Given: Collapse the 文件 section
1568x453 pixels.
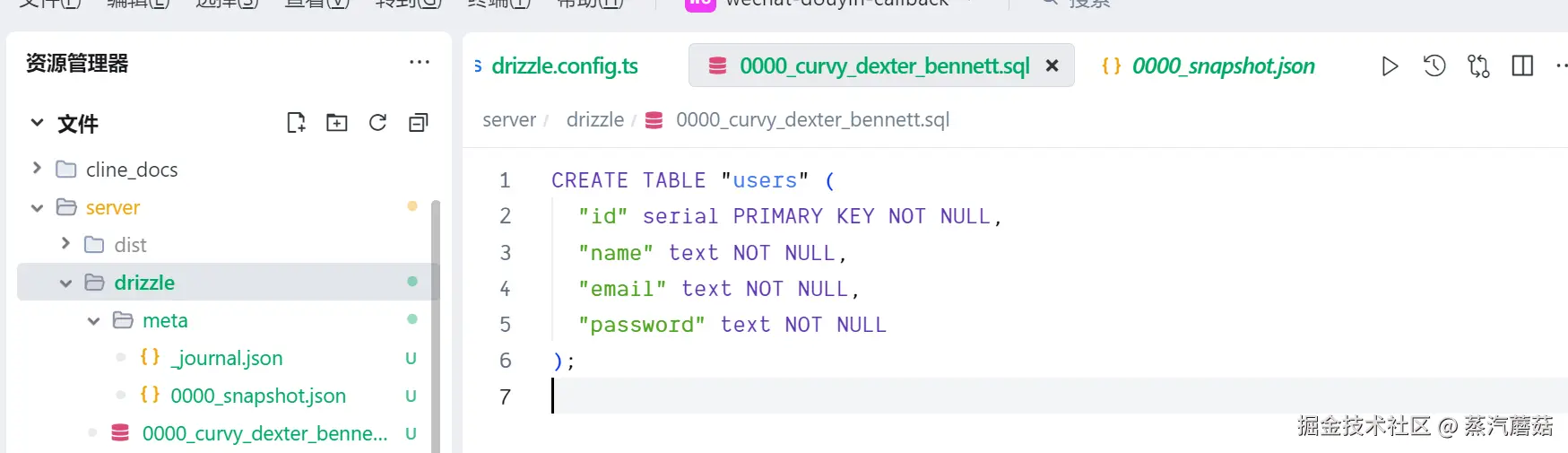Looking at the screenshot, I should click(x=37, y=123).
